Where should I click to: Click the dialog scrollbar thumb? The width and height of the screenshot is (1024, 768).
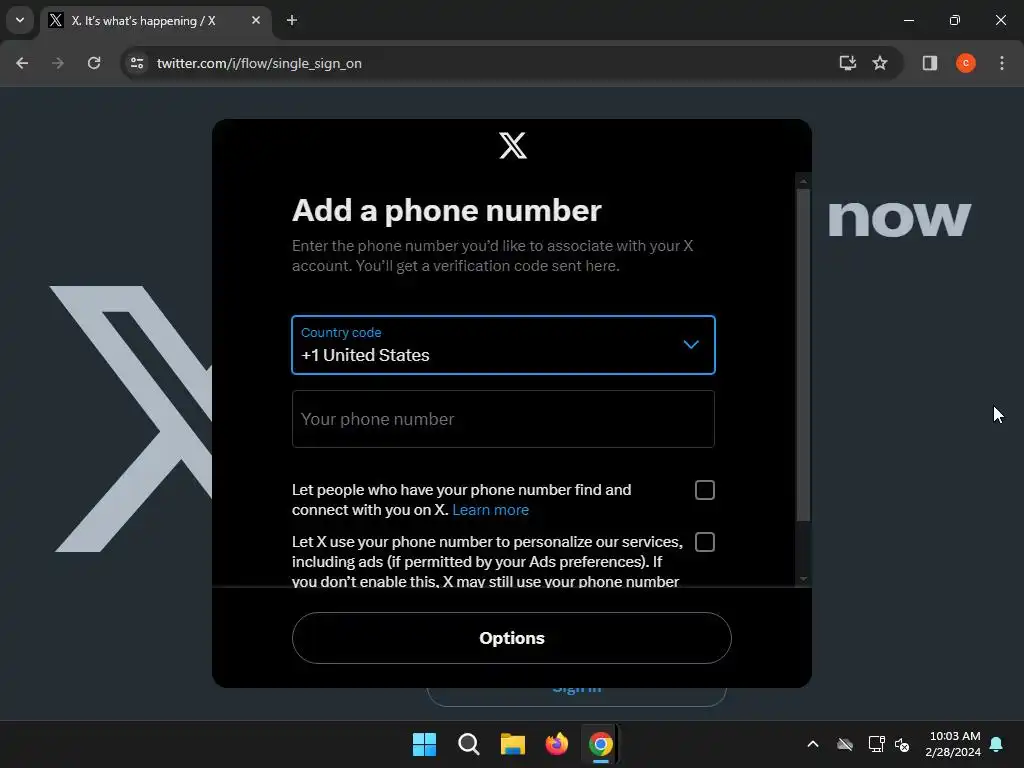click(803, 355)
